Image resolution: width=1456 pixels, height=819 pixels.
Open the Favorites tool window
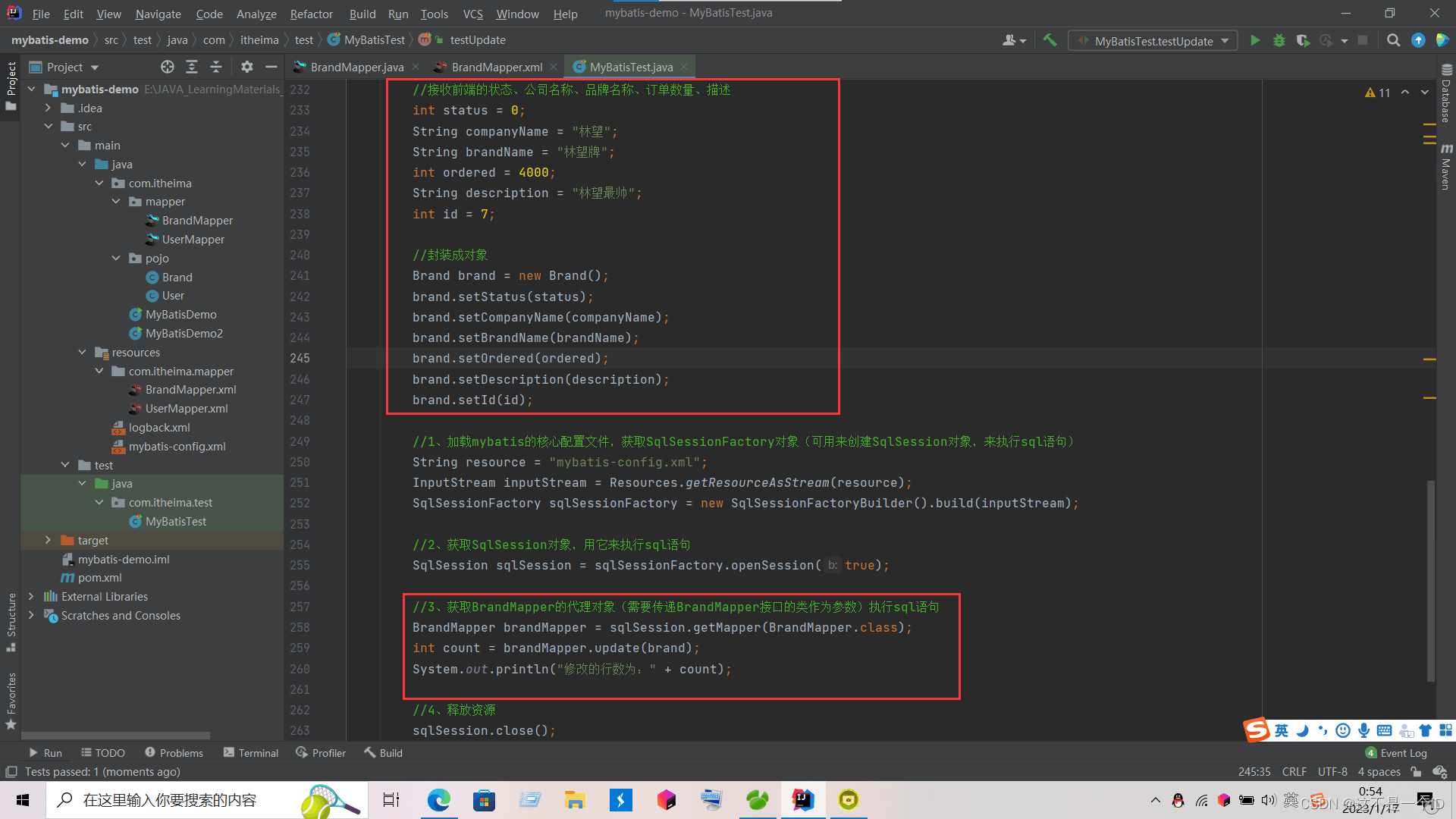pos(11,701)
